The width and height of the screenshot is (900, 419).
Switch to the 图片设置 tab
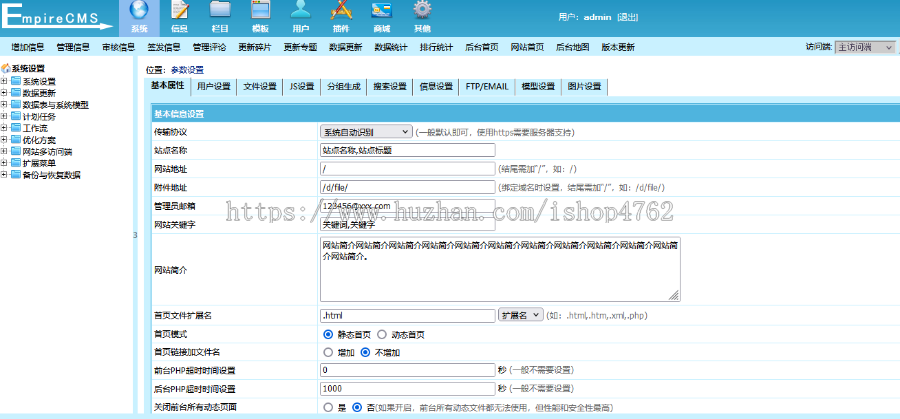(584, 87)
